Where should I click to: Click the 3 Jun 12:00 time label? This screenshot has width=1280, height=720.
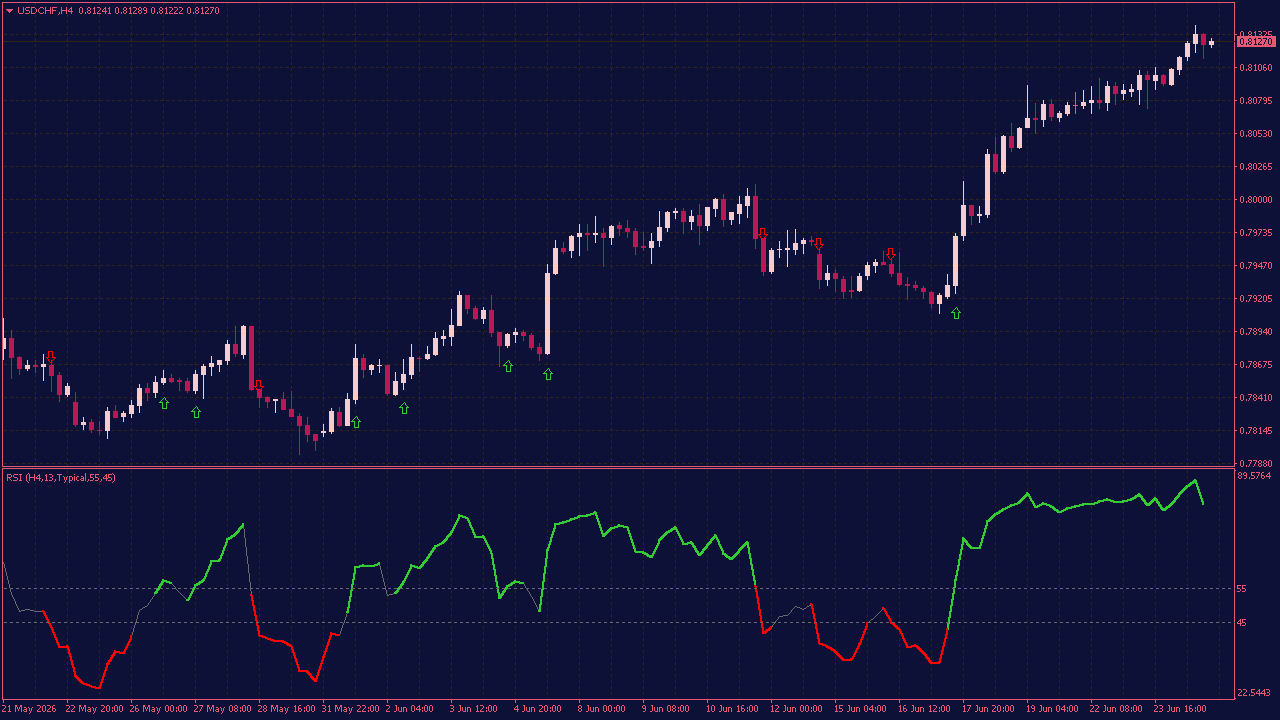tap(474, 709)
